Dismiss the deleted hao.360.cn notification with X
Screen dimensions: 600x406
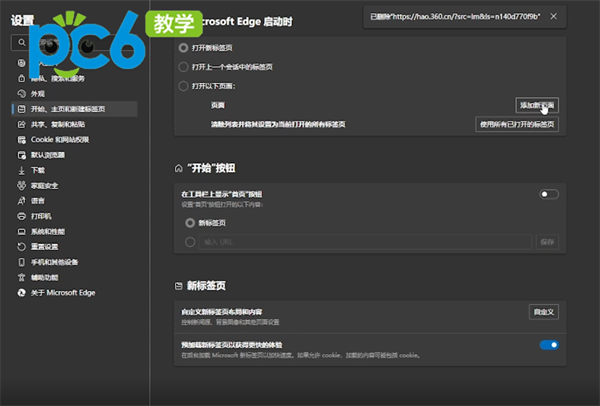click(x=553, y=16)
